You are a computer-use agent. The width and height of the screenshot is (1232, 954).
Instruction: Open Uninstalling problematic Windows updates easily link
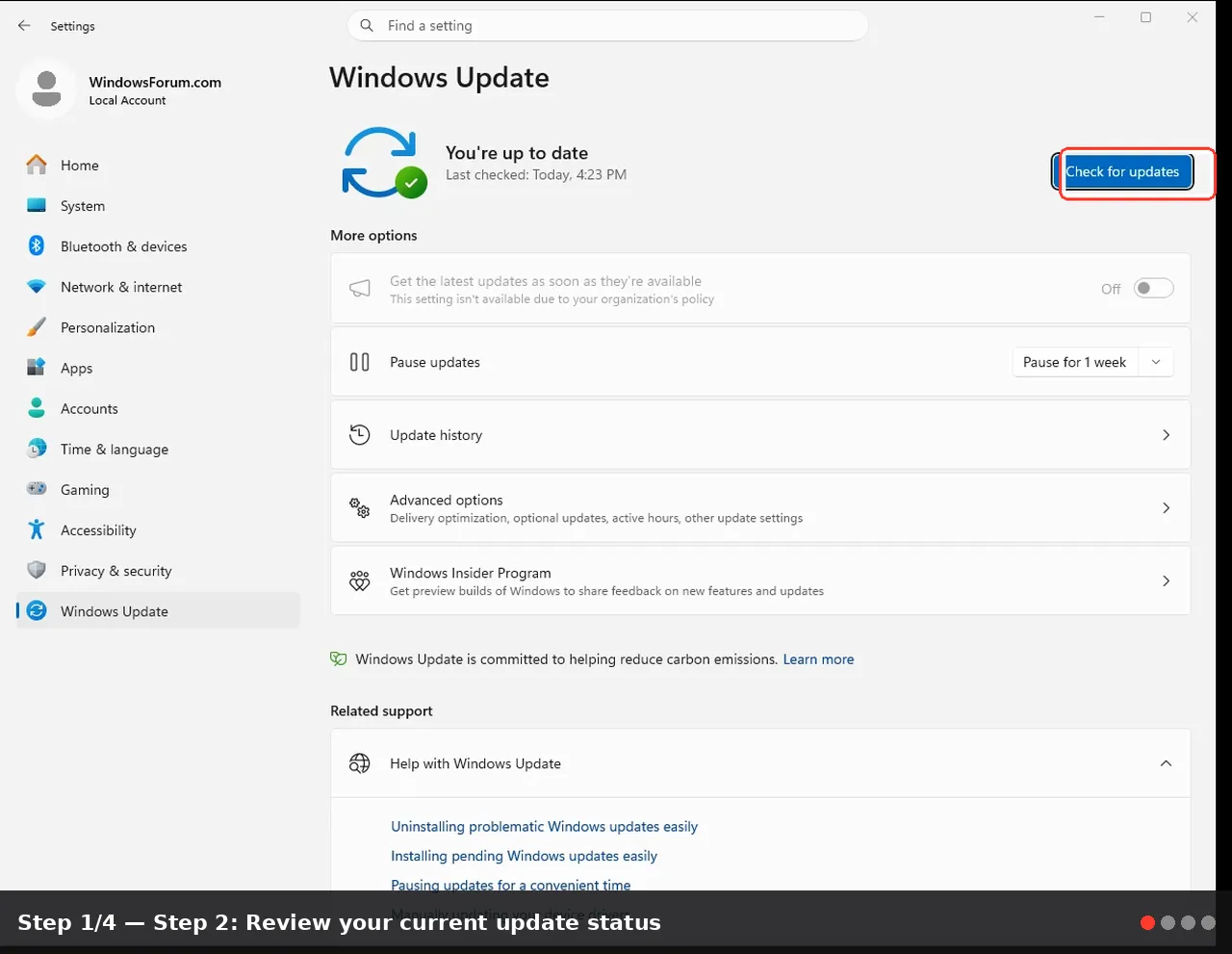click(x=544, y=827)
